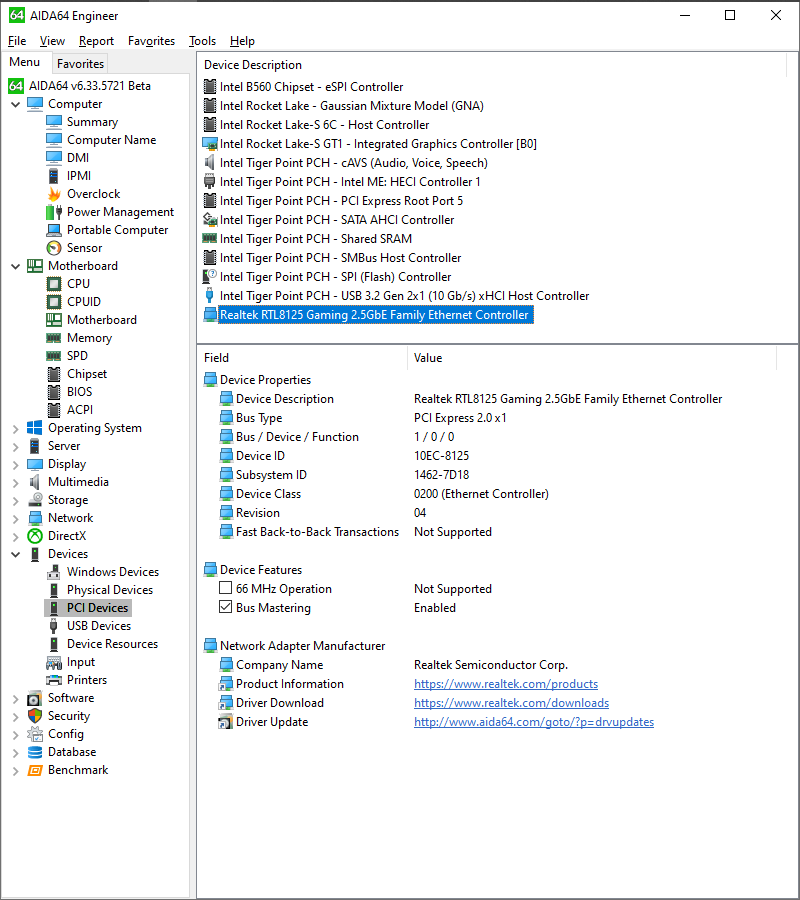Toggle the Bus Mastering checkbox
This screenshot has width=800, height=900.
point(226,607)
